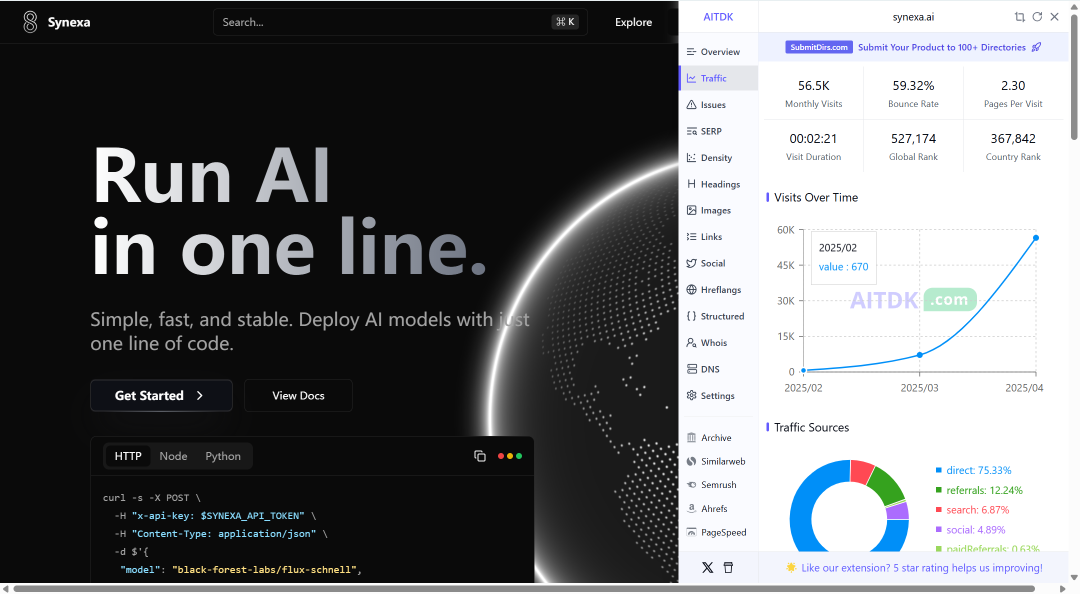The height and width of the screenshot is (594, 1080).
Task: Click the 2025/04 data point on visits chart
Action: (1036, 238)
